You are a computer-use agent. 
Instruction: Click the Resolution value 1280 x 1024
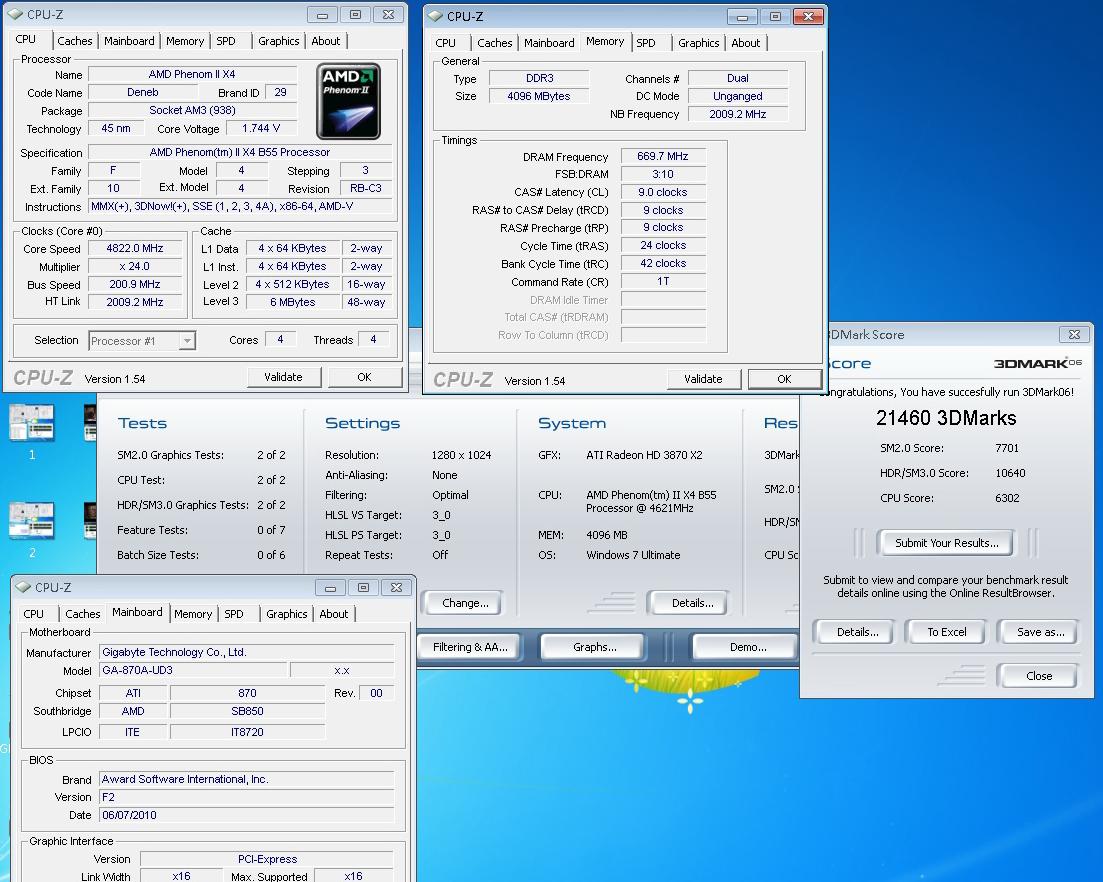tap(461, 455)
